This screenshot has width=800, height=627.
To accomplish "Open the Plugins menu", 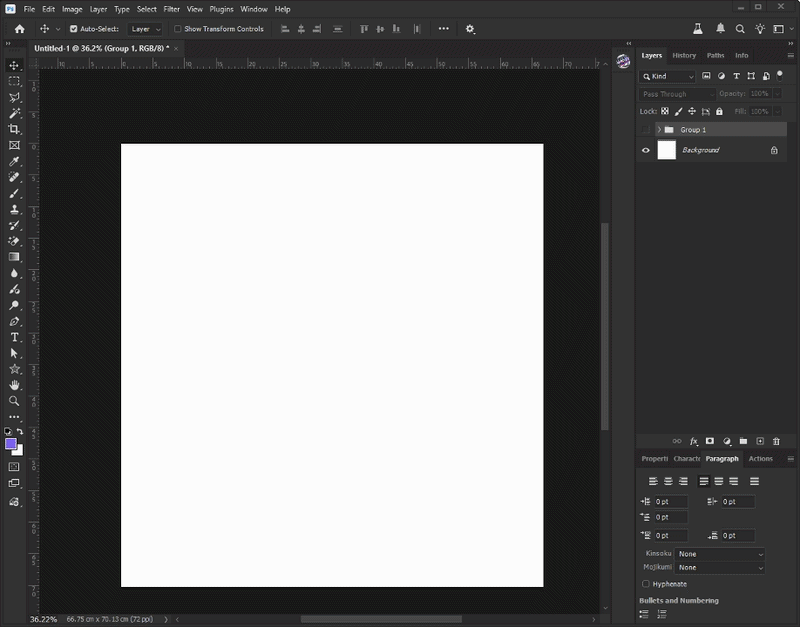I will coord(221,9).
